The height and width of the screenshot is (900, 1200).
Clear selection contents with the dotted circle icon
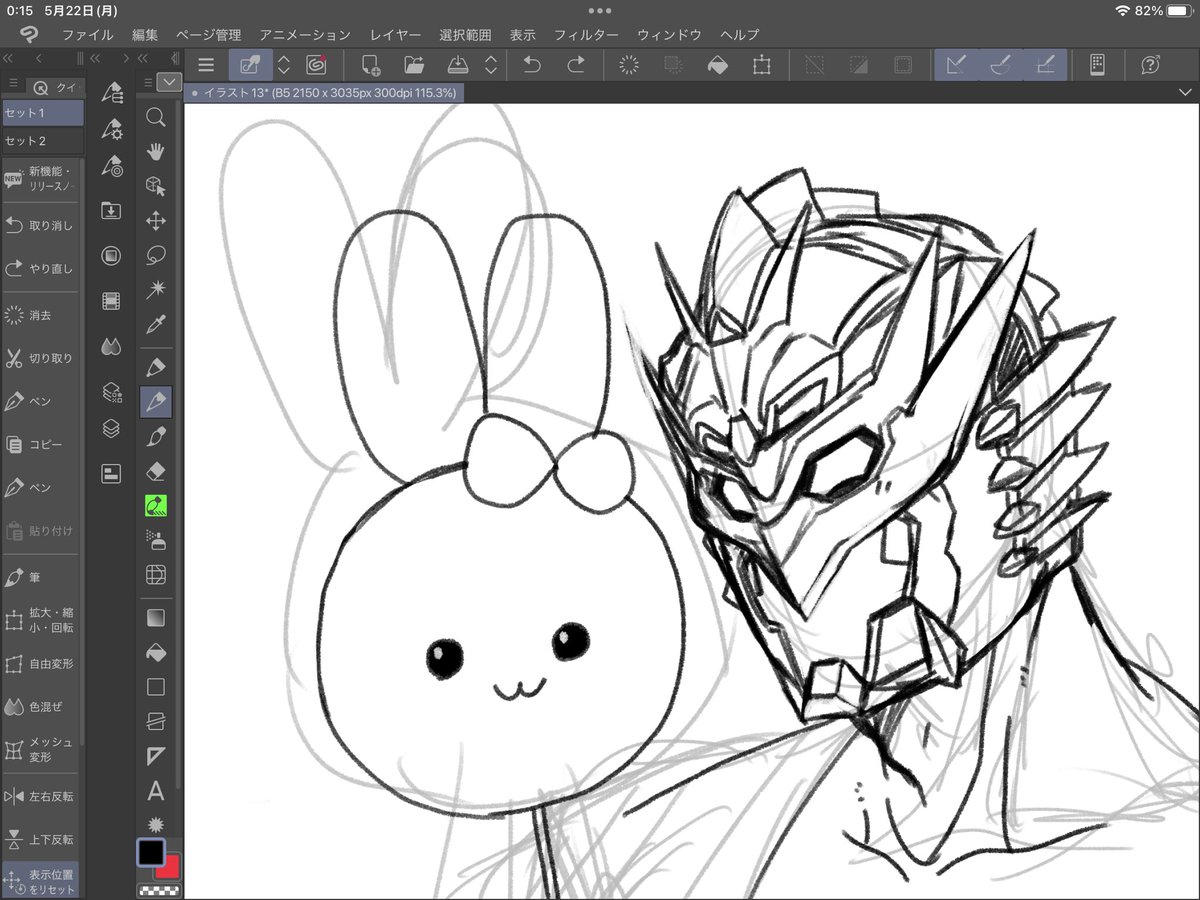630,66
